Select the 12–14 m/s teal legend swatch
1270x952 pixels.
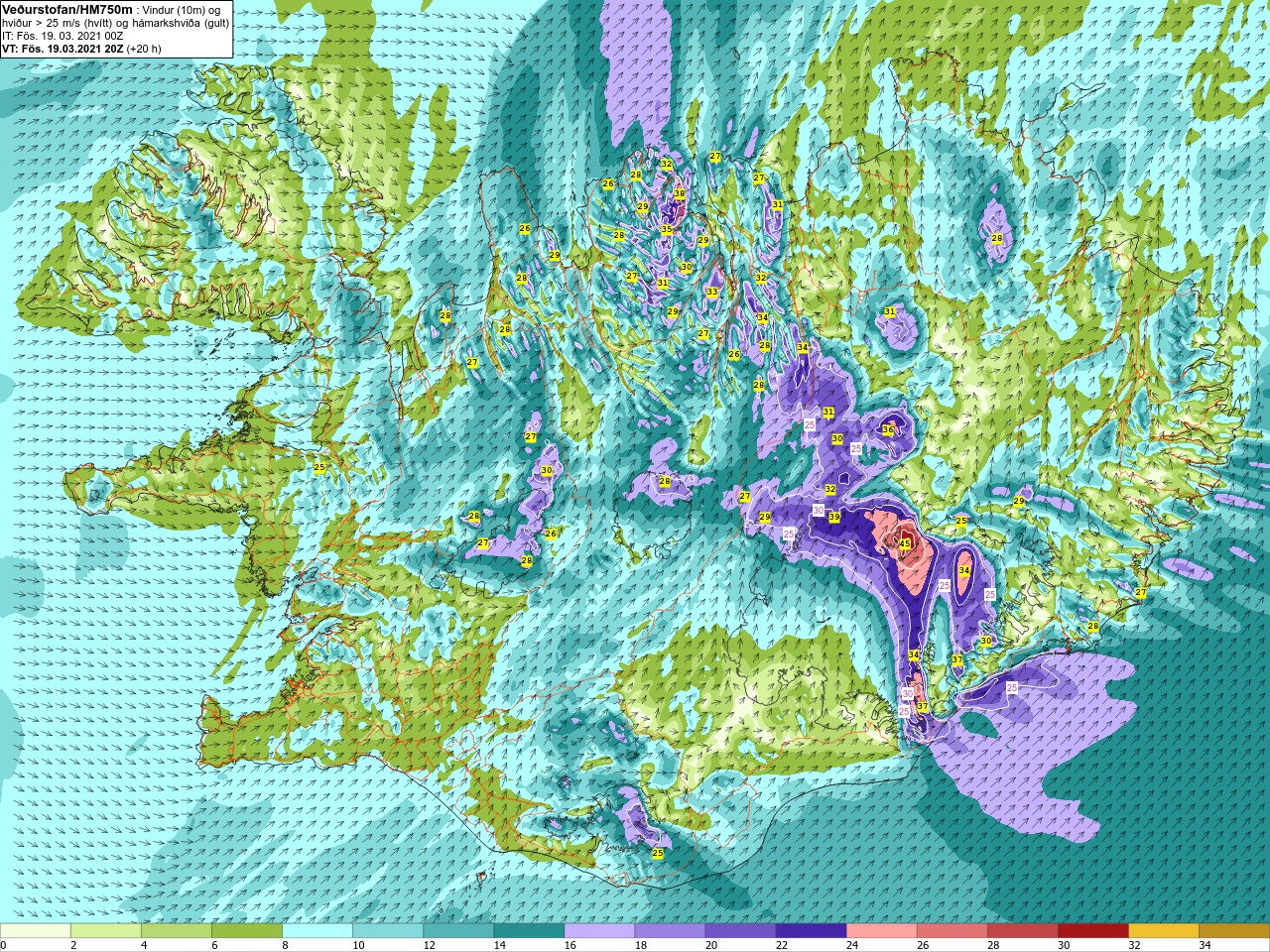coord(458,931)
